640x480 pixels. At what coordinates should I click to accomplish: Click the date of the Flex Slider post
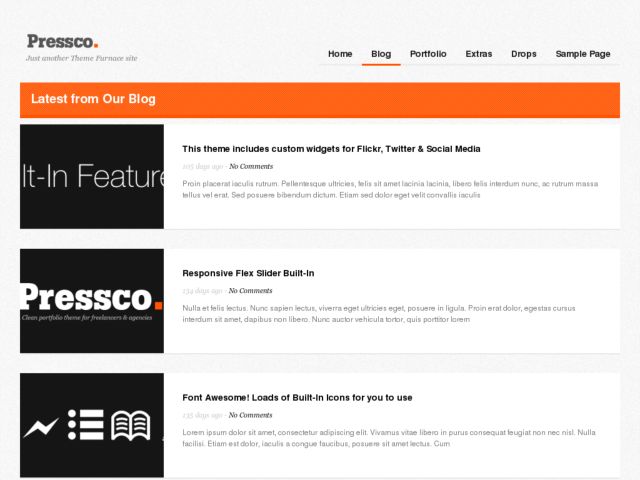(x=202, y=291)
